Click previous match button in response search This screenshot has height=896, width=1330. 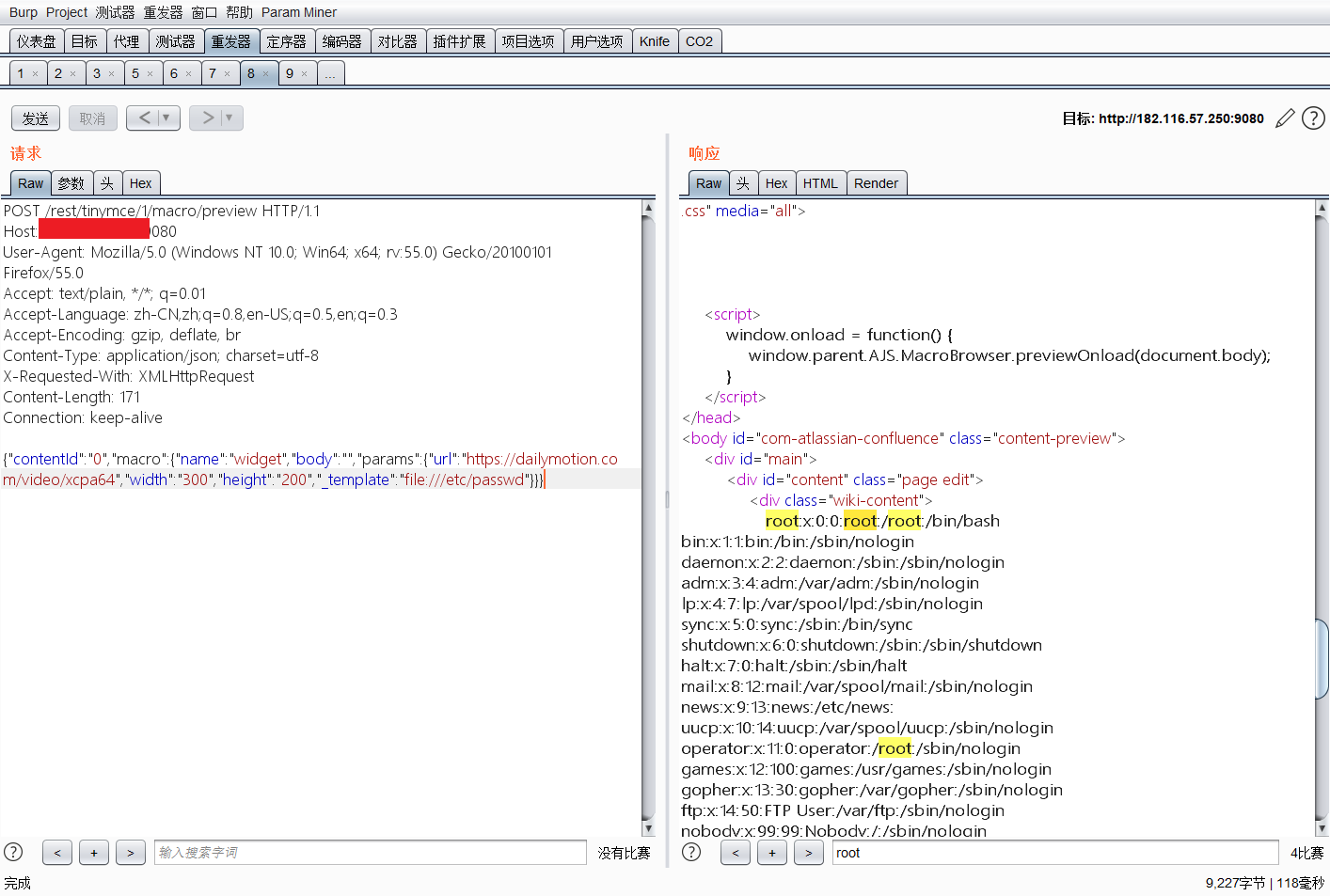click(x=736, y=853)
